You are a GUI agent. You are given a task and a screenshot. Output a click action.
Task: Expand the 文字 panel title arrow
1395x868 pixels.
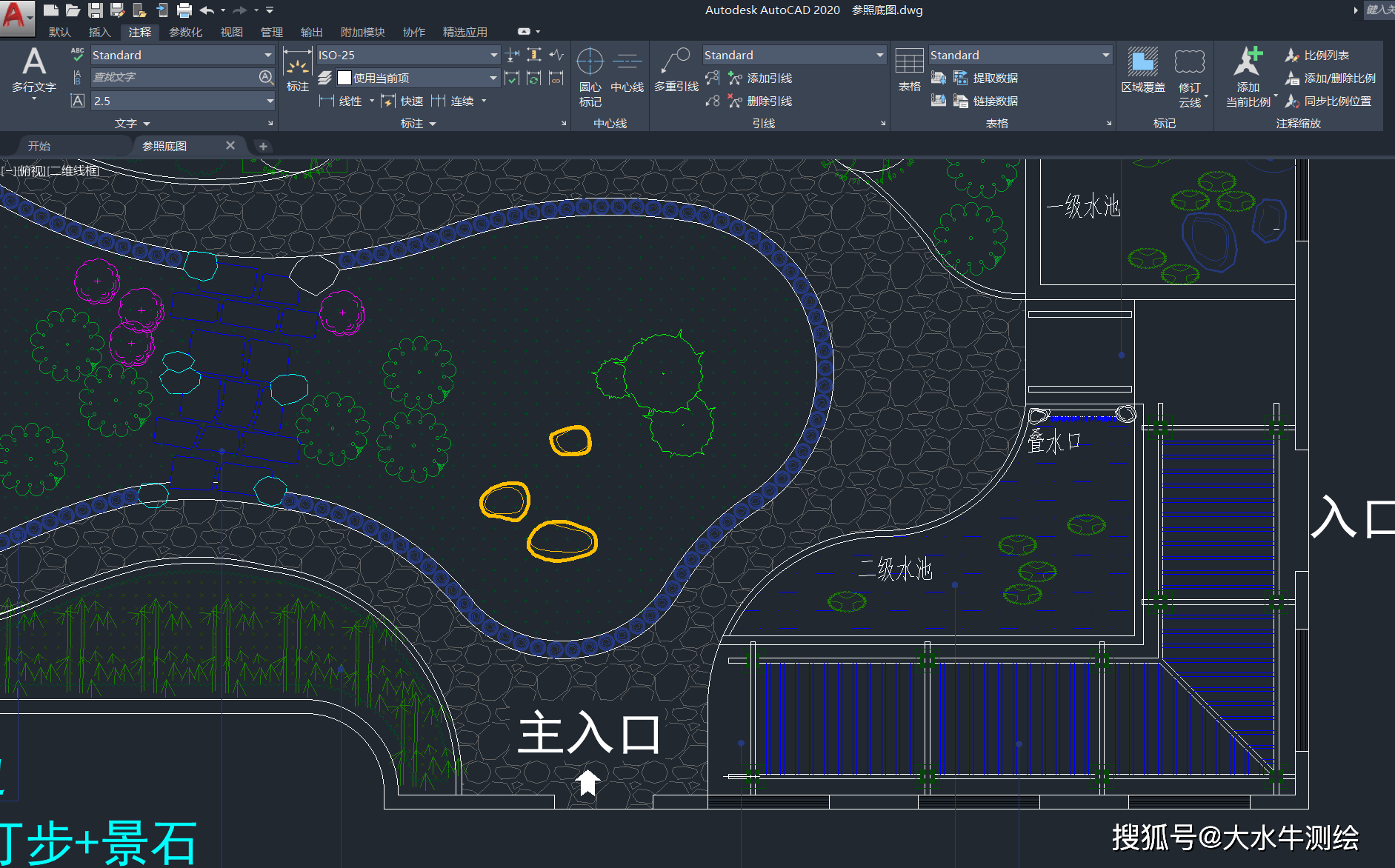[x=146, y=124]
